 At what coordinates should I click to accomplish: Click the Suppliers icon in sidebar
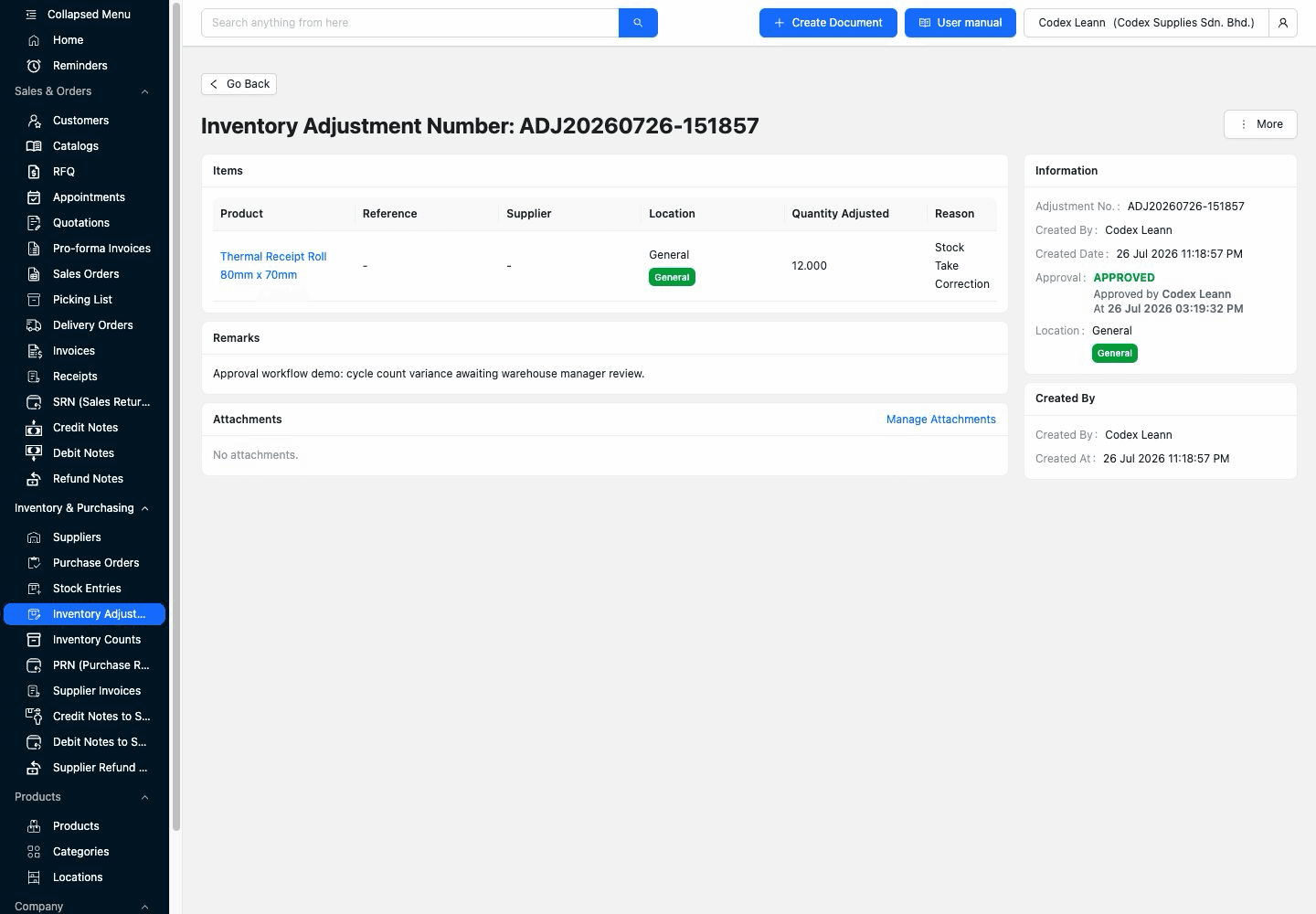coord(34,537)
